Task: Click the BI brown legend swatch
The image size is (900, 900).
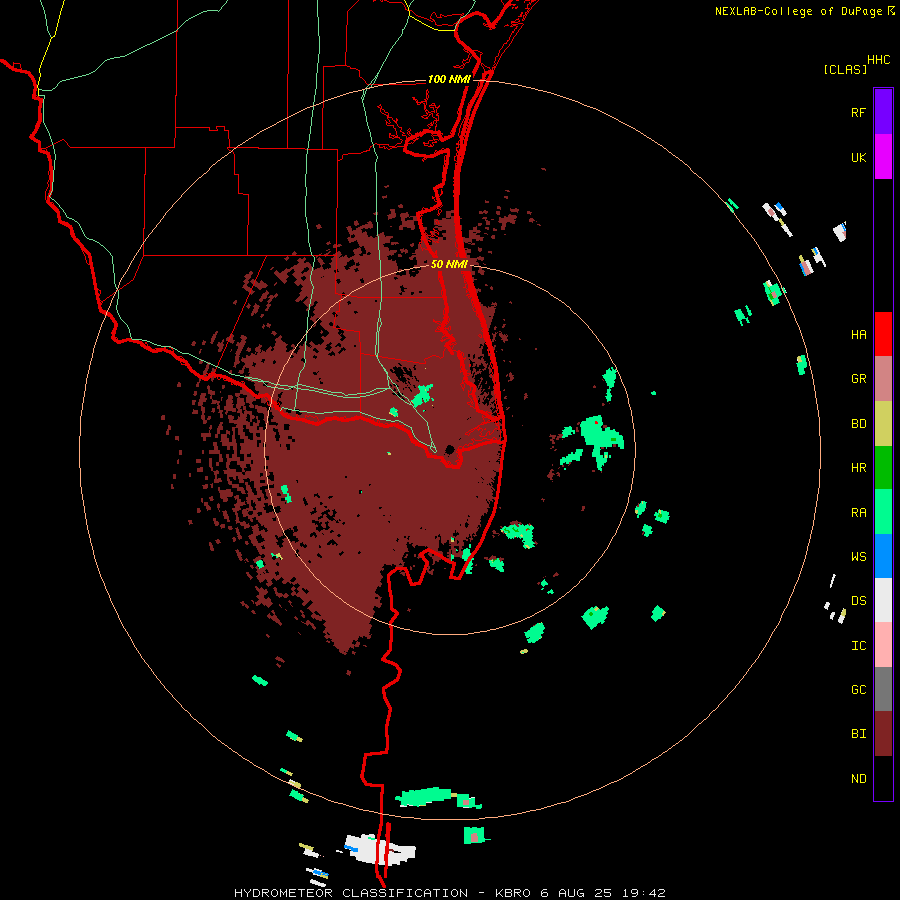Action: (x=883, y=734)
